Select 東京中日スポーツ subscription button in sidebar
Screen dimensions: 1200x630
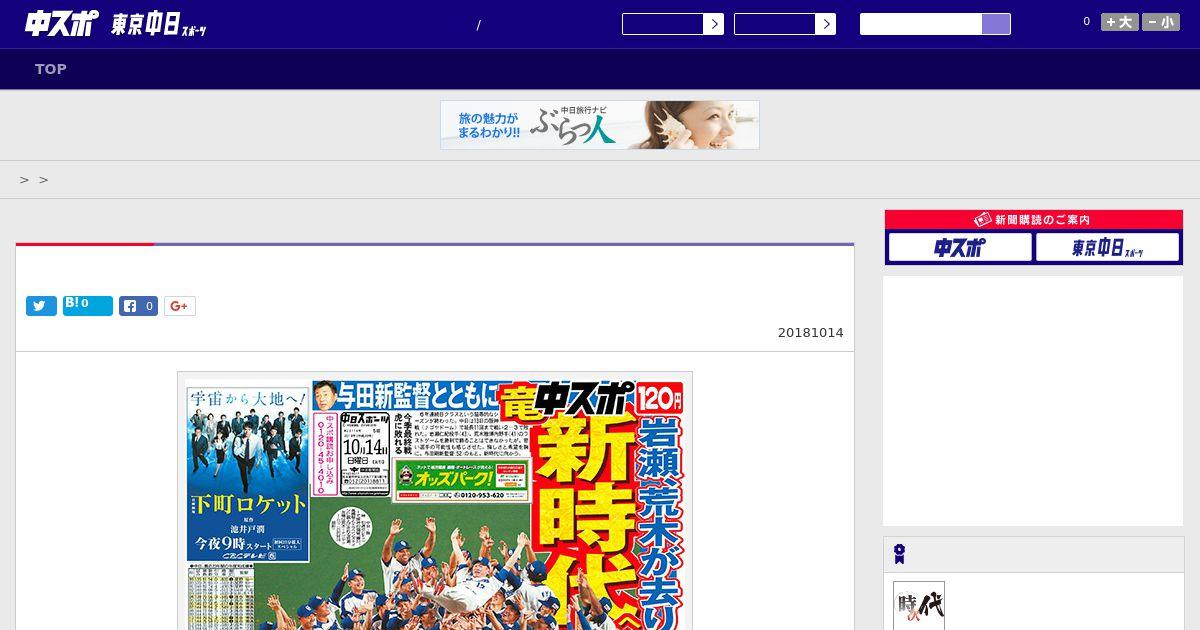(1108, 247)
